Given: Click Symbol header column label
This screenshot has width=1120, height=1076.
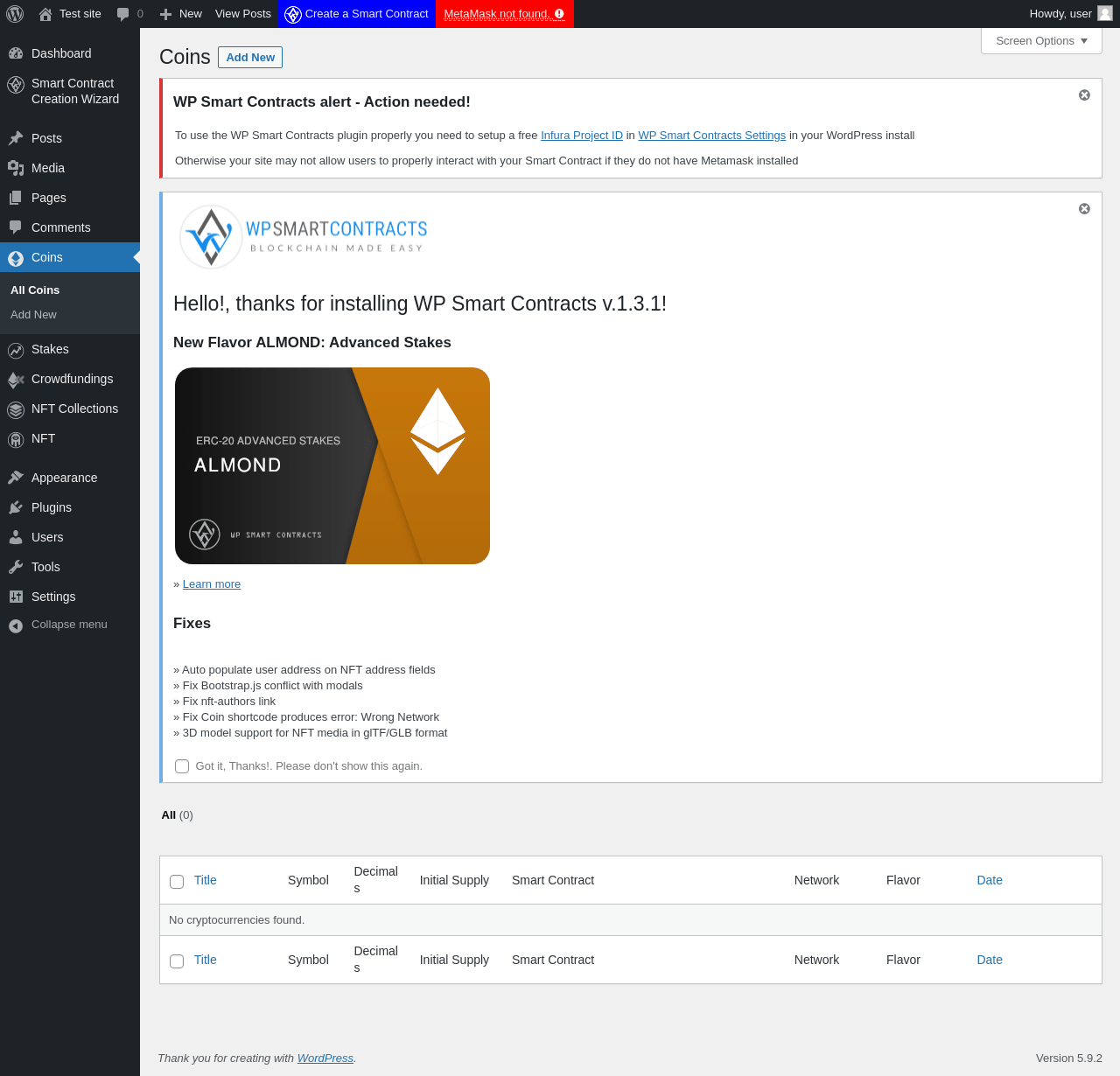Looking at the screenshot, I should pyautogui.click(x=308, y=880).
